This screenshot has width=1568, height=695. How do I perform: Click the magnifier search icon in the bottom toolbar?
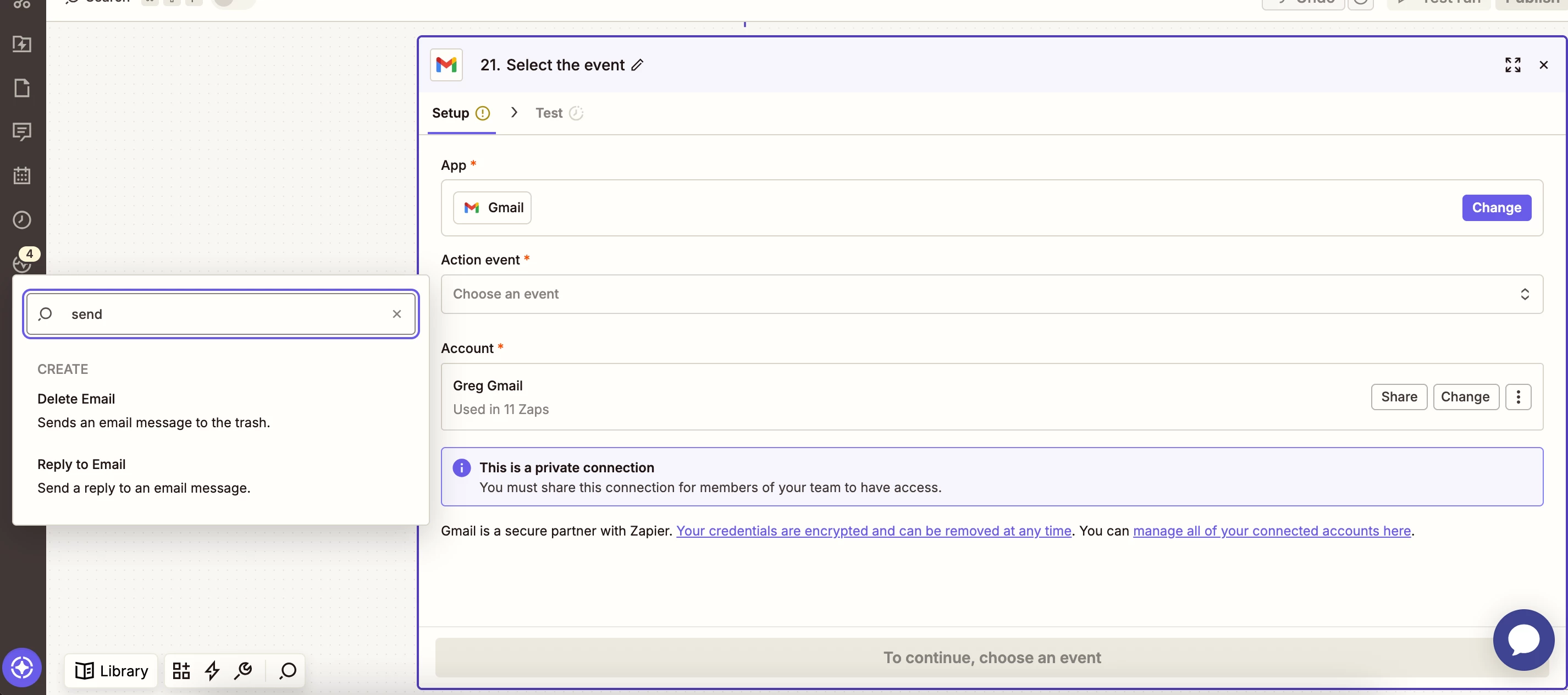pos(288,670)
